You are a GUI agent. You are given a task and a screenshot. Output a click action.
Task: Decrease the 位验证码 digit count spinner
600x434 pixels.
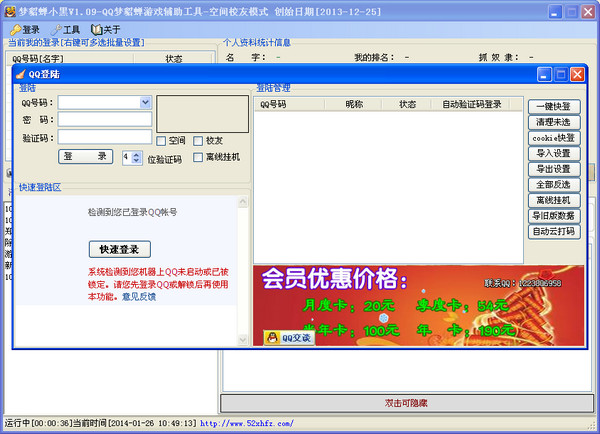[137, 161]
